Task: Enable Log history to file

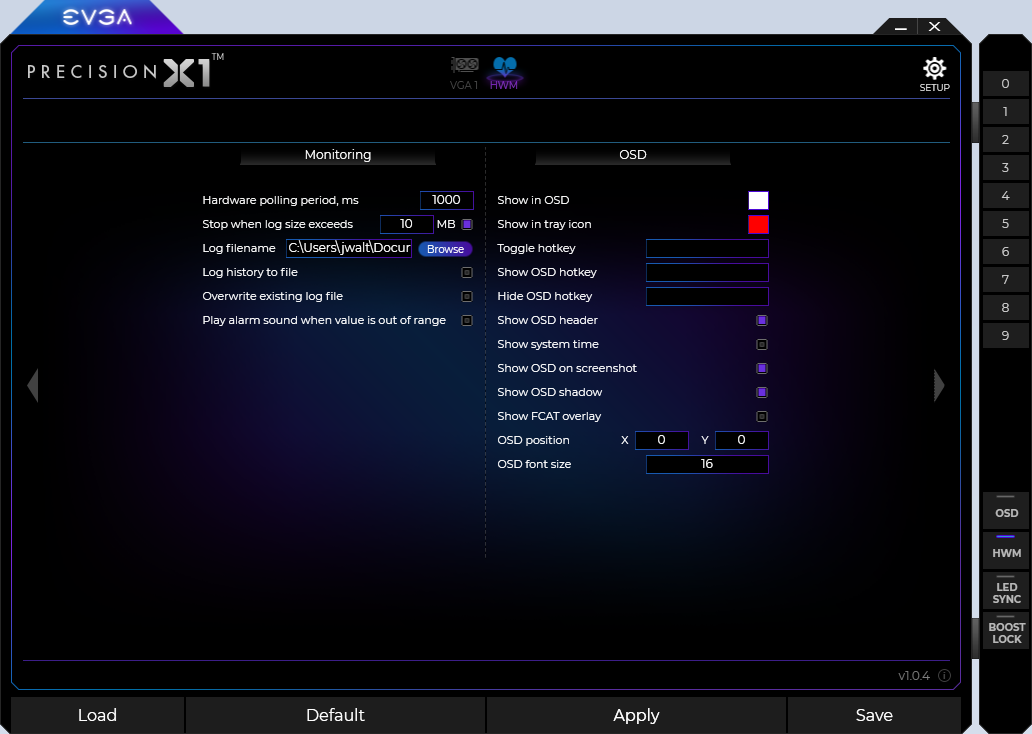Action: [x=467, y=273]
